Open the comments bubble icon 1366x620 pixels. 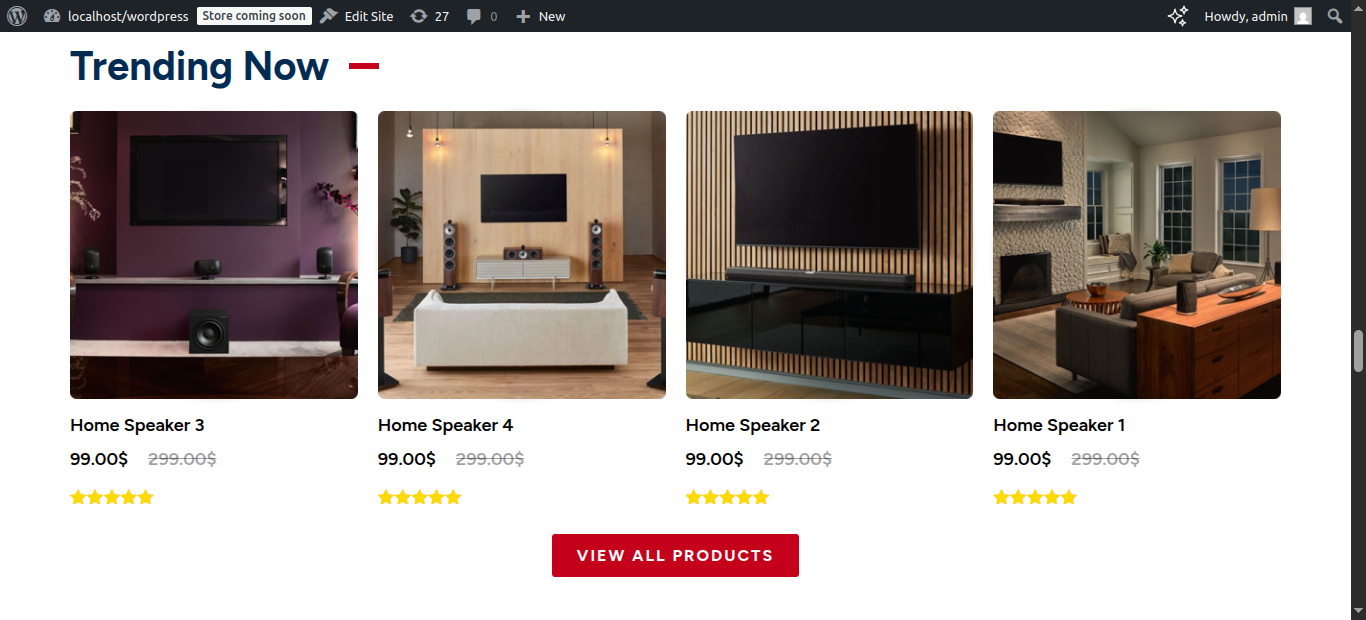(x=474, y=16)
